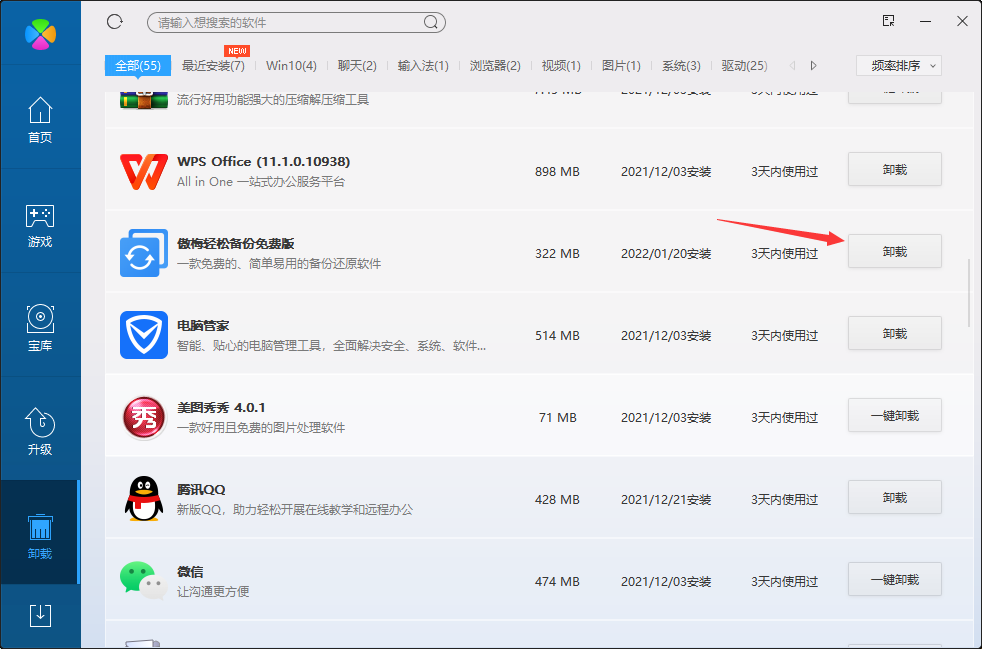Click the 傲梅轻松备份免费版 app icon
Image resolution: width=982 pixels, height=649 pixels.
click(143, 253)
